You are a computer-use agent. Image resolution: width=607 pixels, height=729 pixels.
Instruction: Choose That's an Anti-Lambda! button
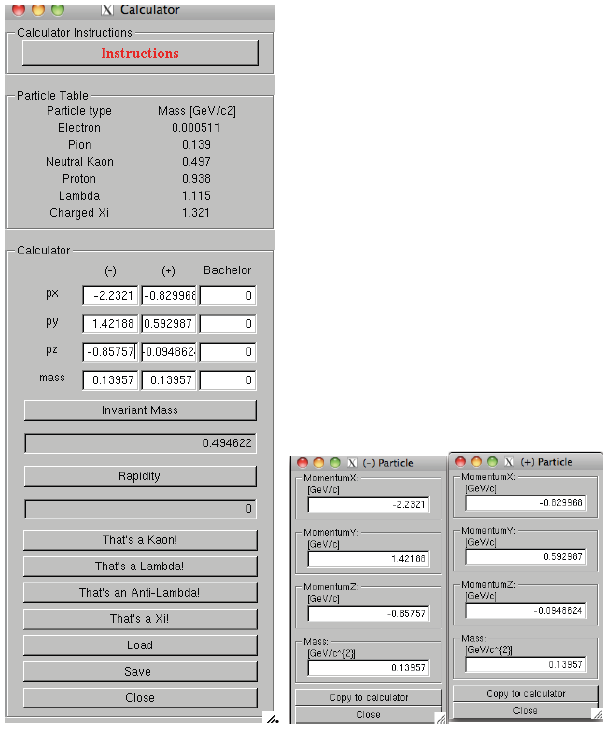tap(140, 593)
